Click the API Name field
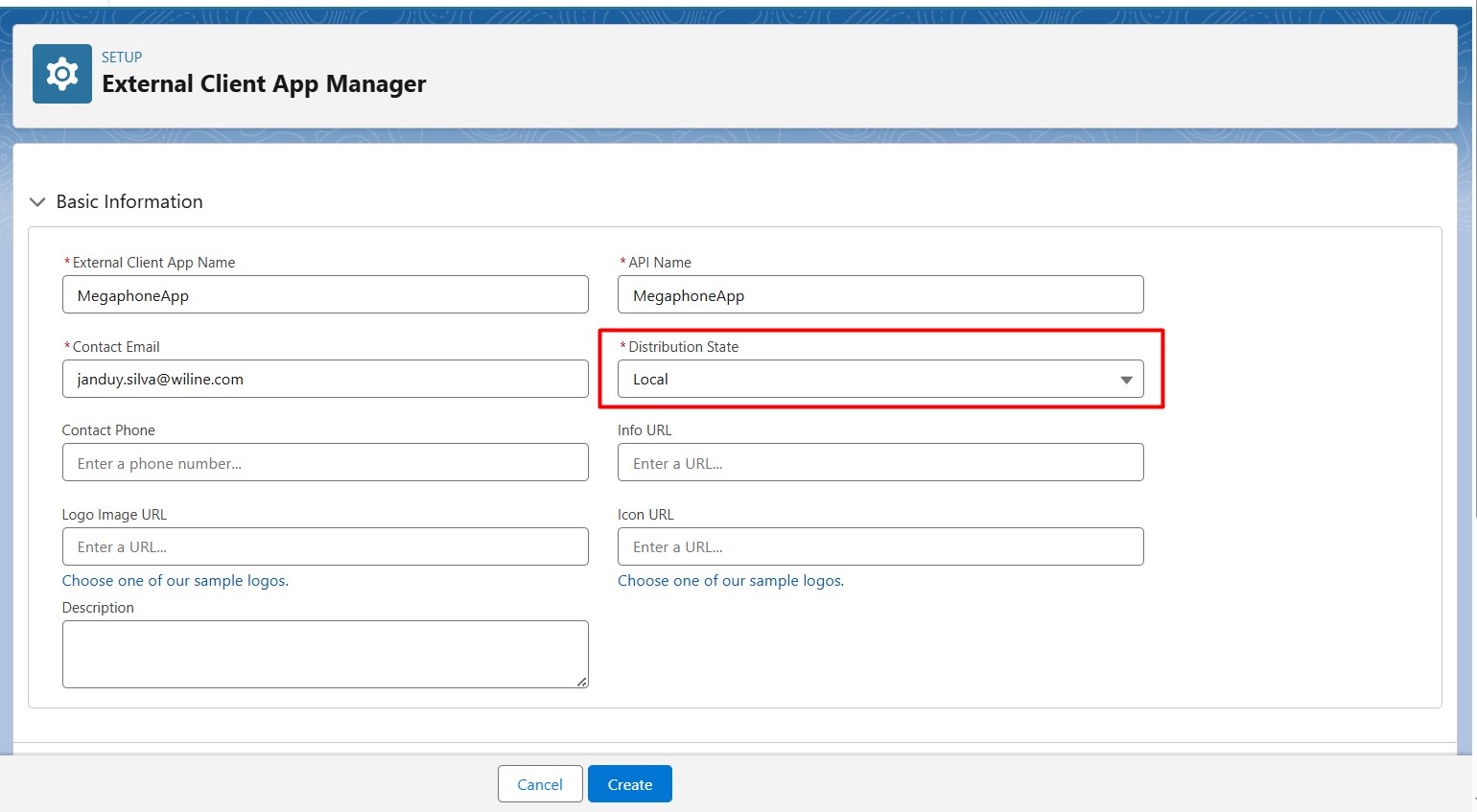Image resolution: width=1477 pixels, height=812 pixels. 879,294
